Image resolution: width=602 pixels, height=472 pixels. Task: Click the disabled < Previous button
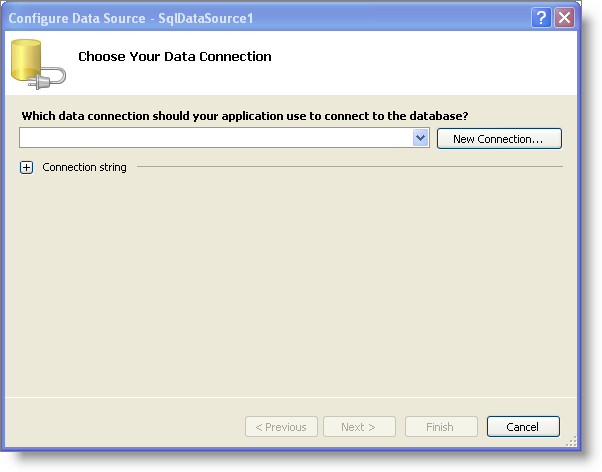click(281, 427)
